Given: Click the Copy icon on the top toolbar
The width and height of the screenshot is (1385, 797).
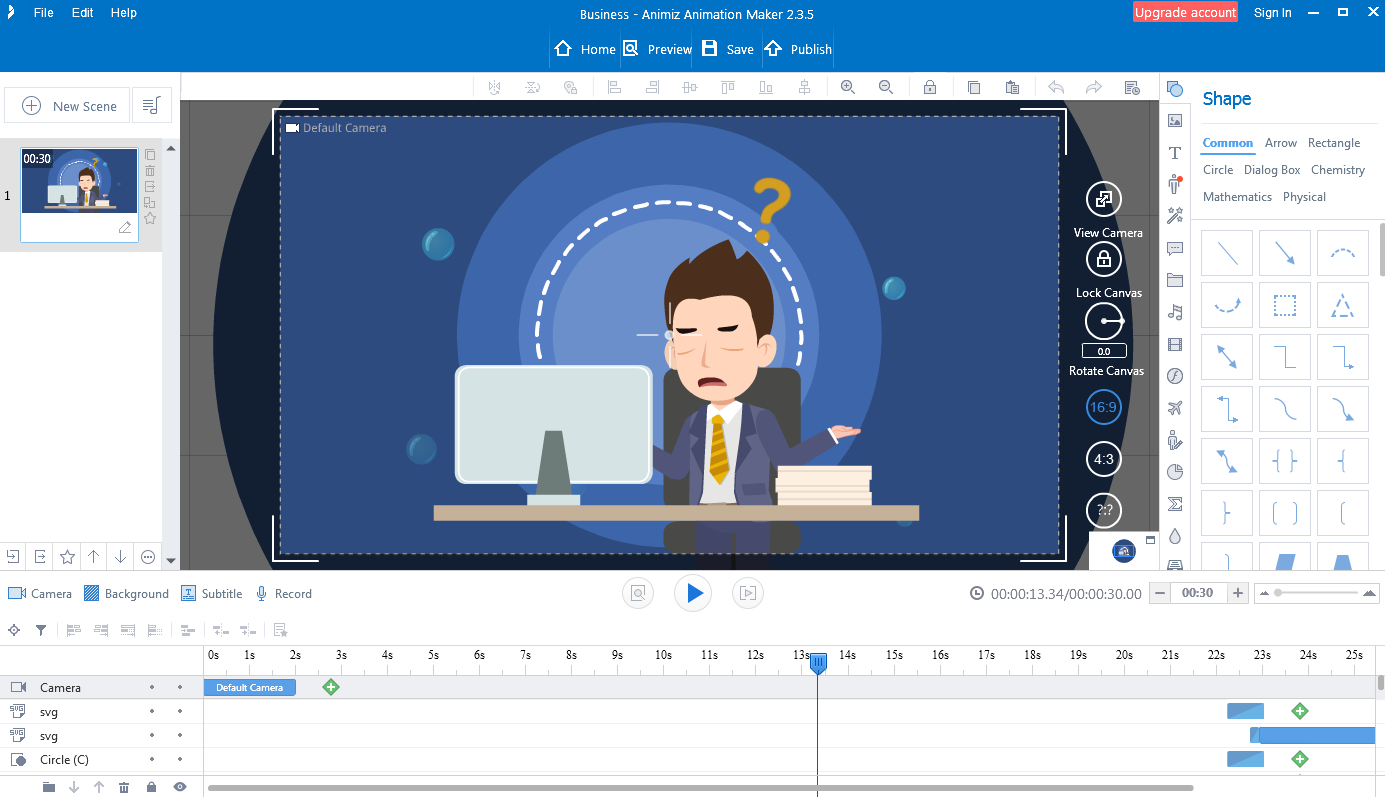Looking at the screenshot, I should click(x=974, y=87).
